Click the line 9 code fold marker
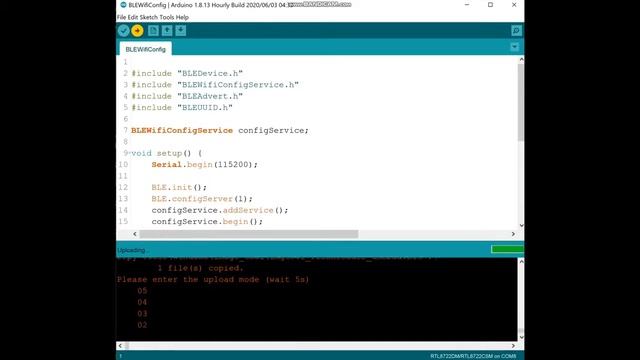This screenshot has height=360, width=640. point(129,153)
